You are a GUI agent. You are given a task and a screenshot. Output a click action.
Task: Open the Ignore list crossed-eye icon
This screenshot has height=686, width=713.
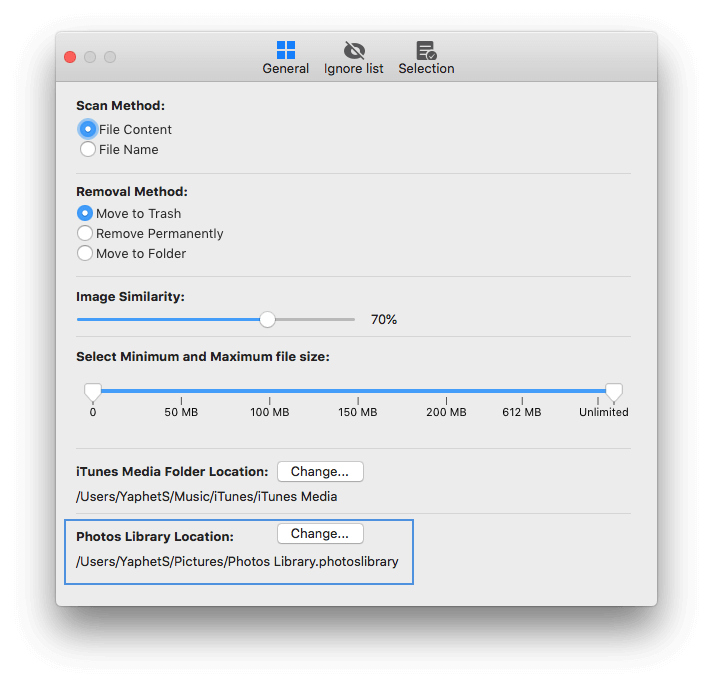click(354, 50)
